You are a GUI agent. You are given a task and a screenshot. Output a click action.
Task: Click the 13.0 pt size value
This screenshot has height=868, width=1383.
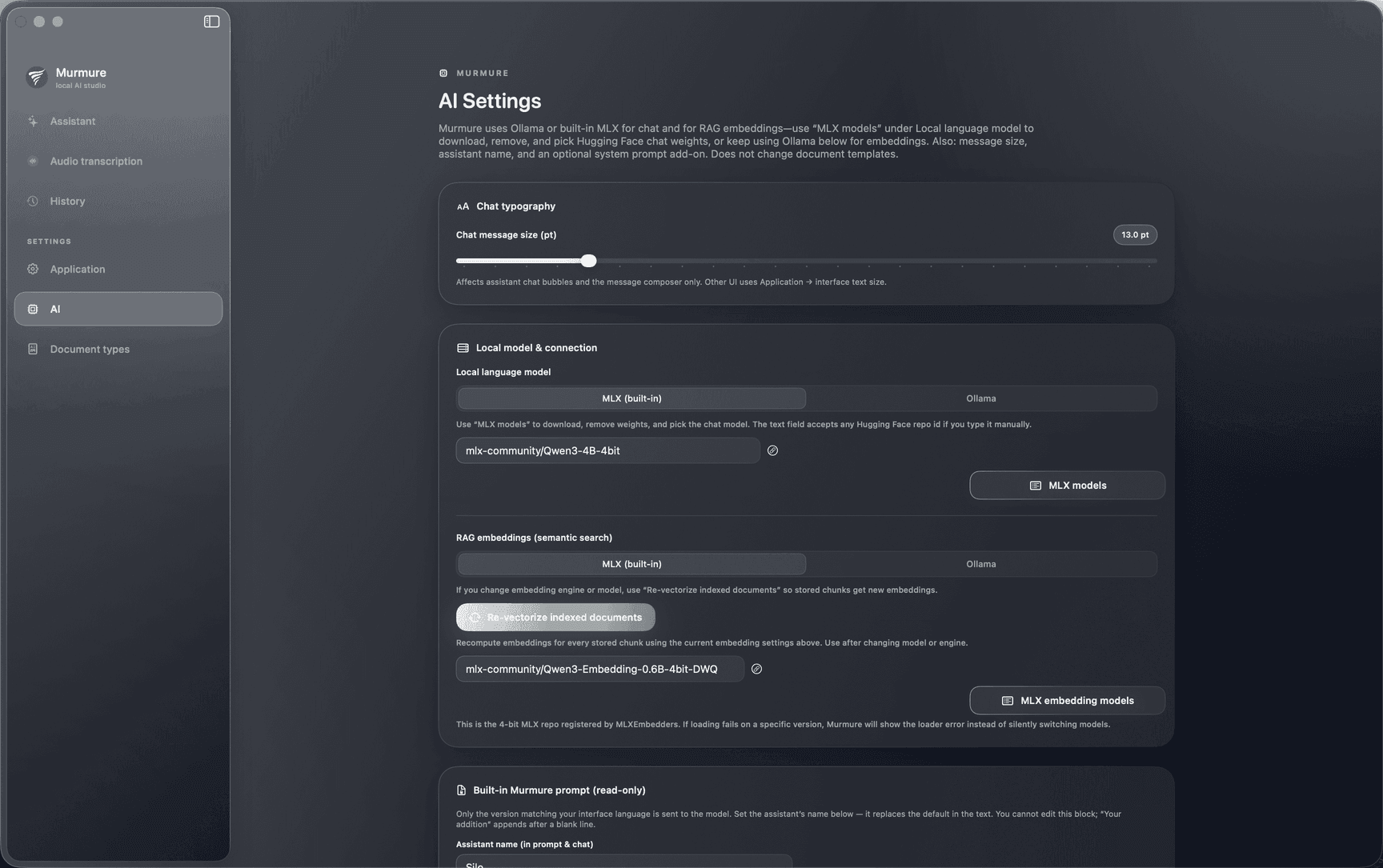1135,235
